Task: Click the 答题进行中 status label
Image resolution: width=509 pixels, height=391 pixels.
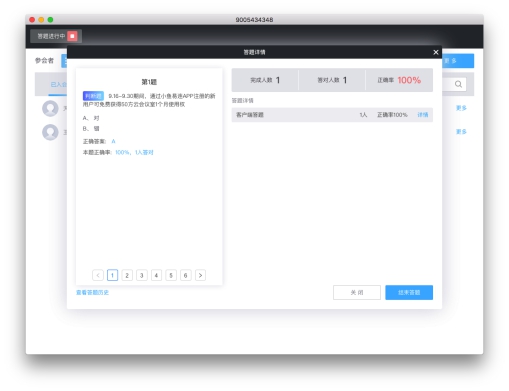Action: 51,36
